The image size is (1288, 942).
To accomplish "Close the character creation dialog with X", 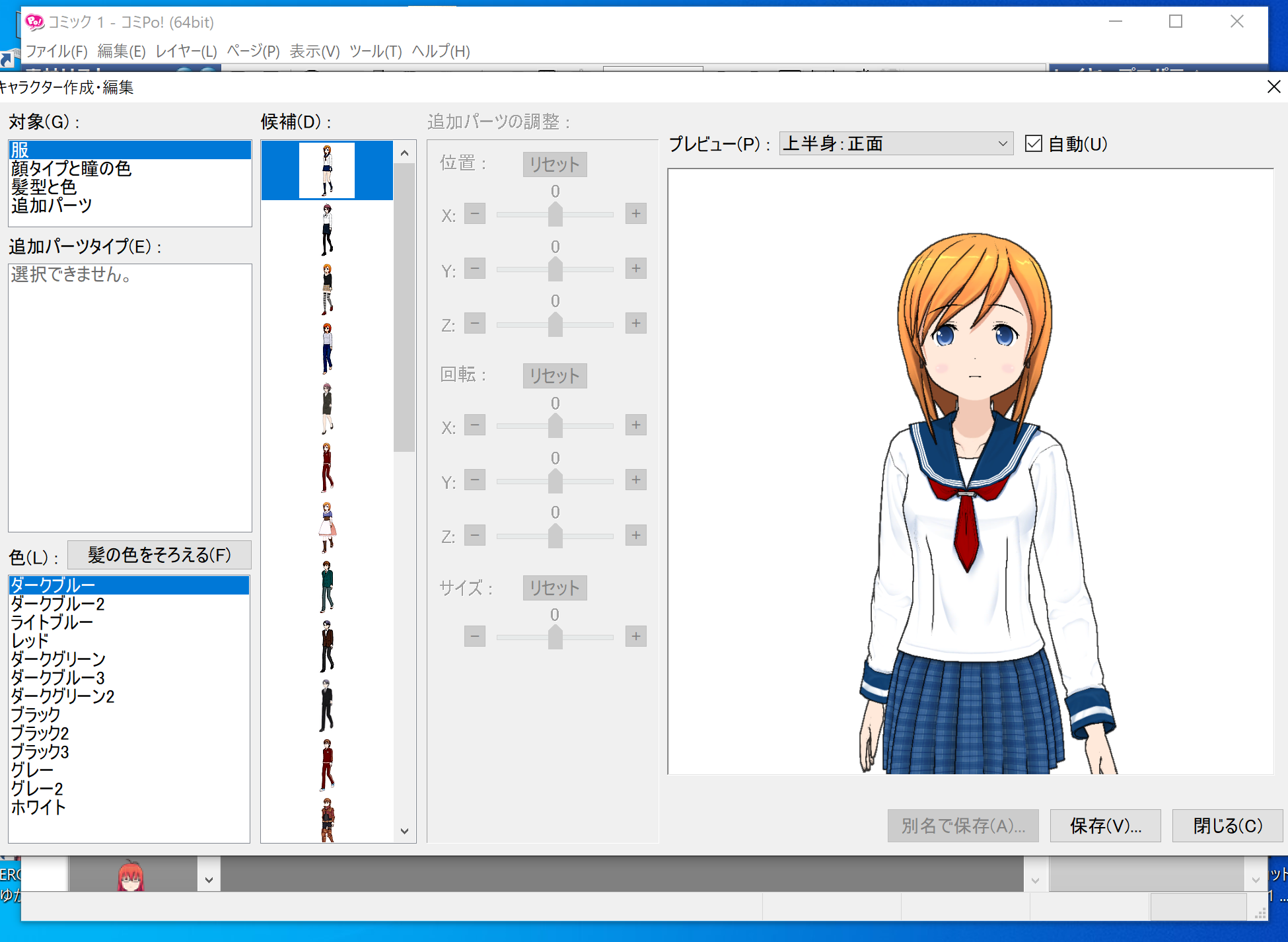I will point(1273,87).
